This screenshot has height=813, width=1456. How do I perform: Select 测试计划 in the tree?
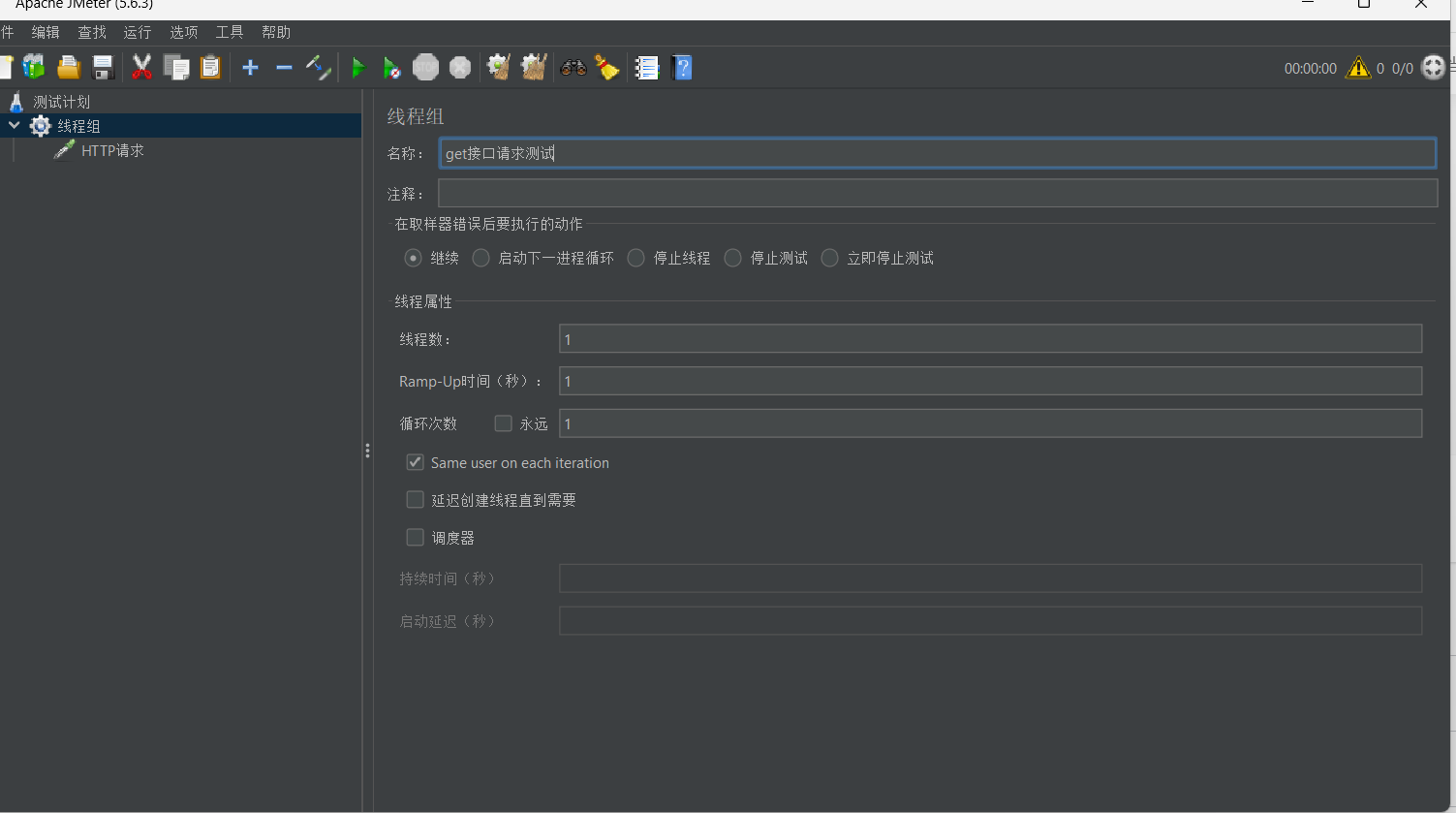click(61, 102)
